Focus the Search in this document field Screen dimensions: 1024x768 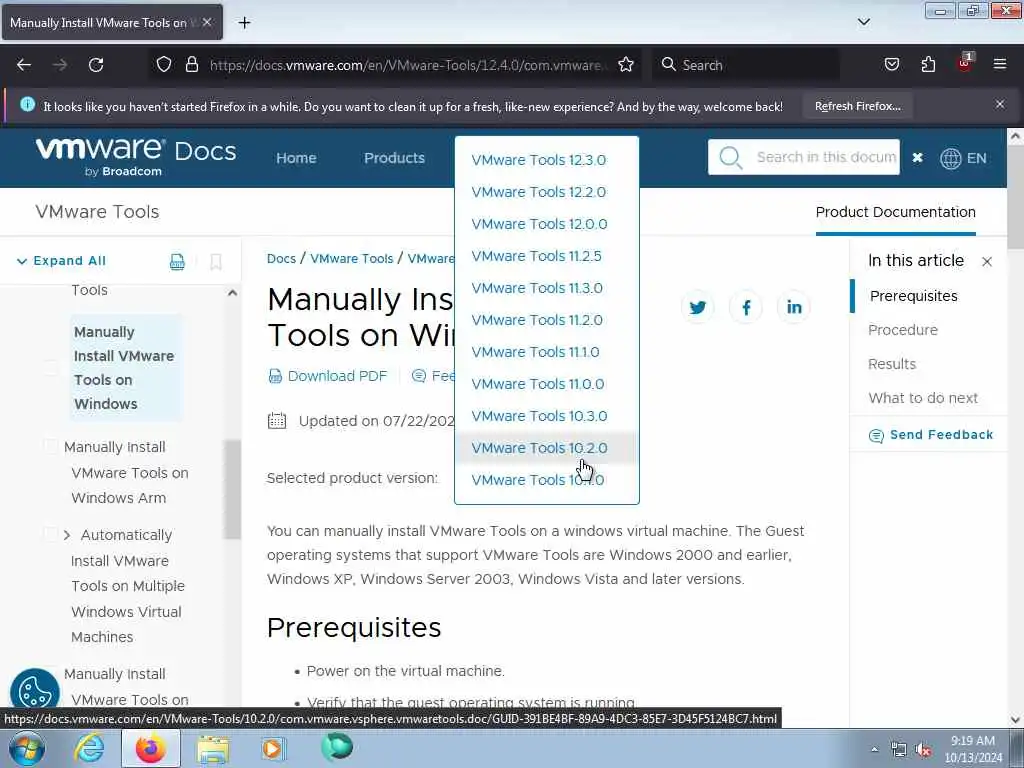point(825,157)
